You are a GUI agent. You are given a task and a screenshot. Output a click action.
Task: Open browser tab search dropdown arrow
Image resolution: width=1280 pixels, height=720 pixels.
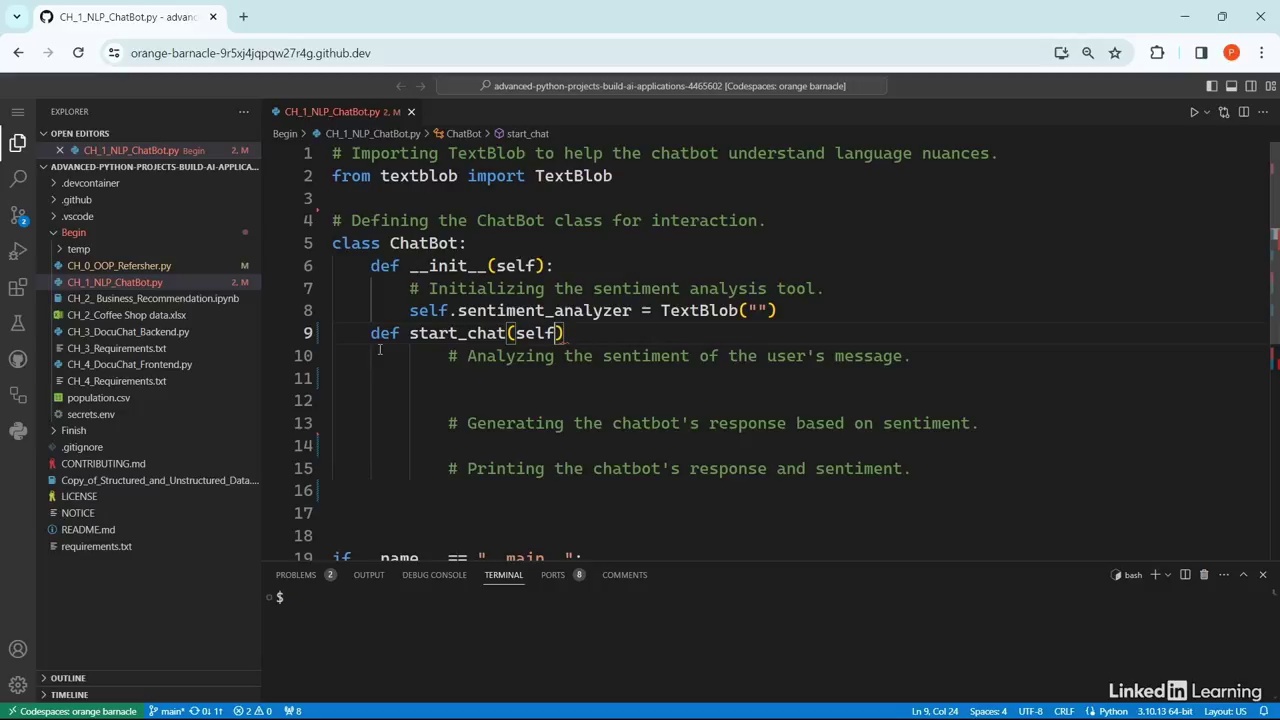click(17, 17)
